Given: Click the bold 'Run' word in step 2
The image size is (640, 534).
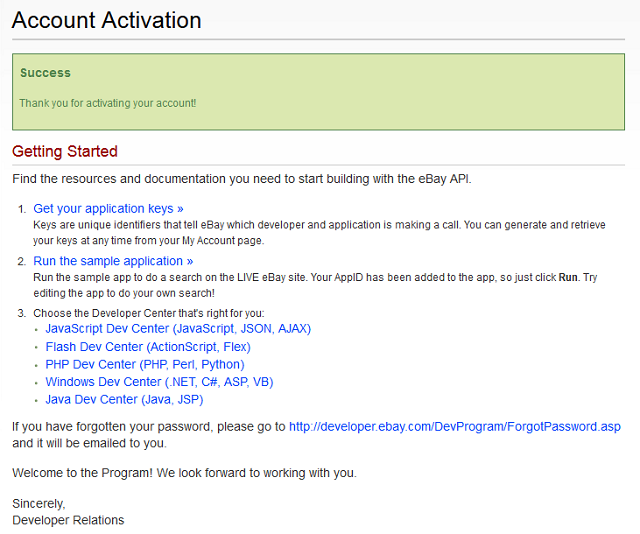Looking at the screenshot, I should click(568, 278).
